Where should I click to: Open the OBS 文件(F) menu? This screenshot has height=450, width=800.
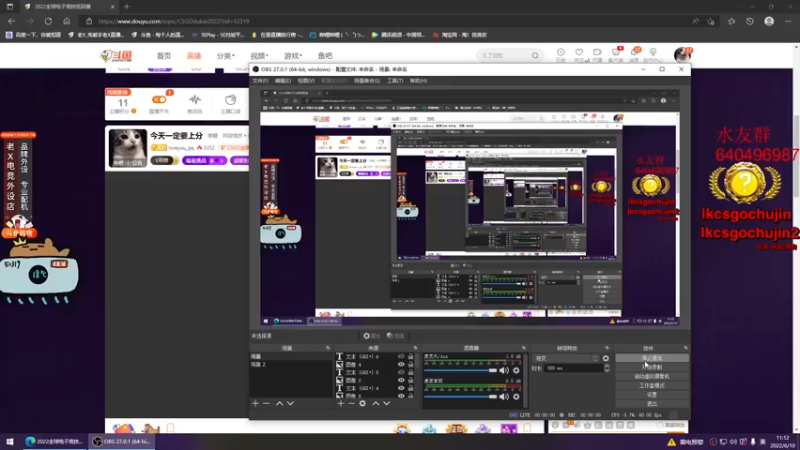(260, 81)
